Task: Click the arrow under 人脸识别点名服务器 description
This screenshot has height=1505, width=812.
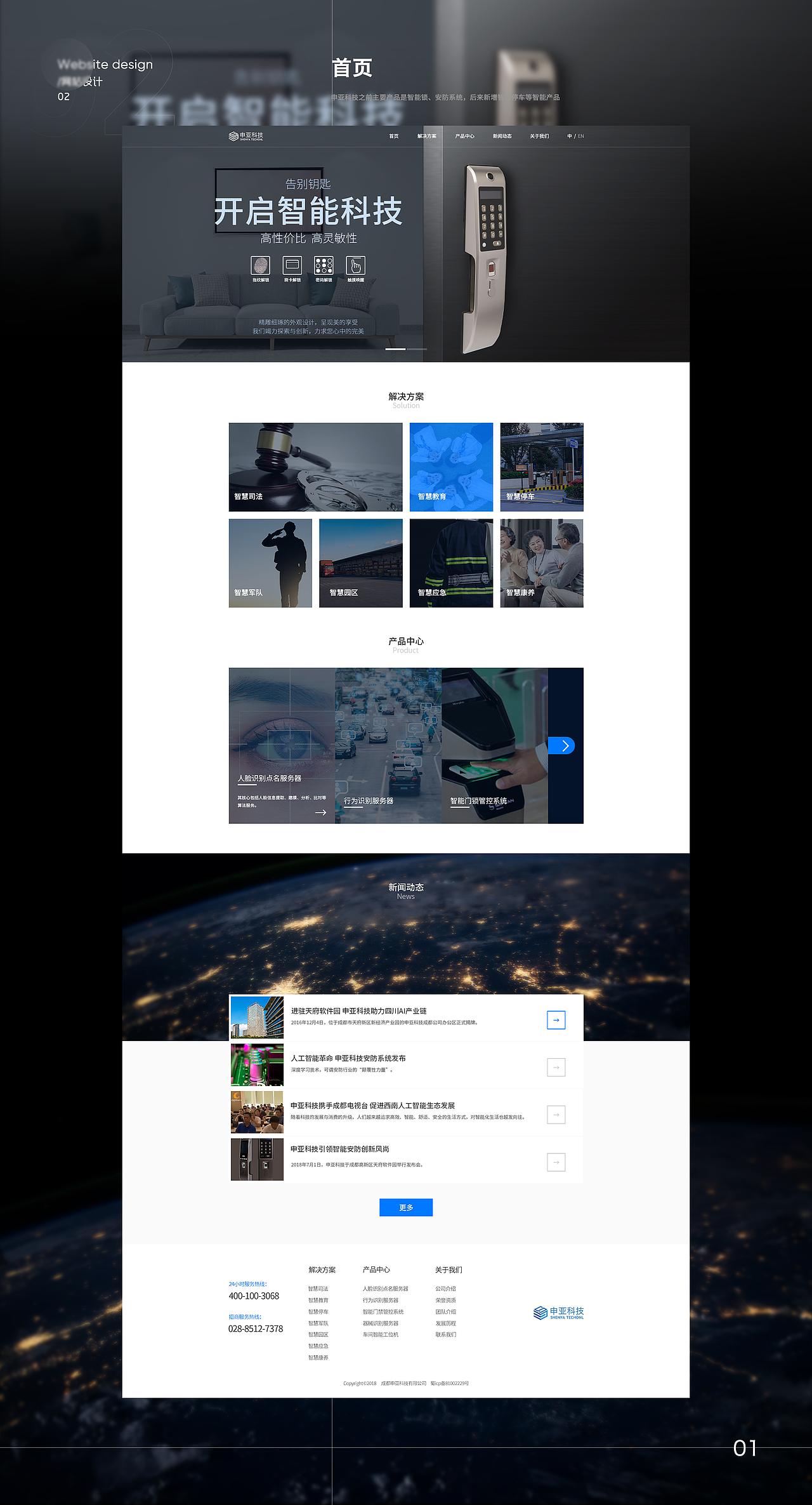Action: [320, 812]
